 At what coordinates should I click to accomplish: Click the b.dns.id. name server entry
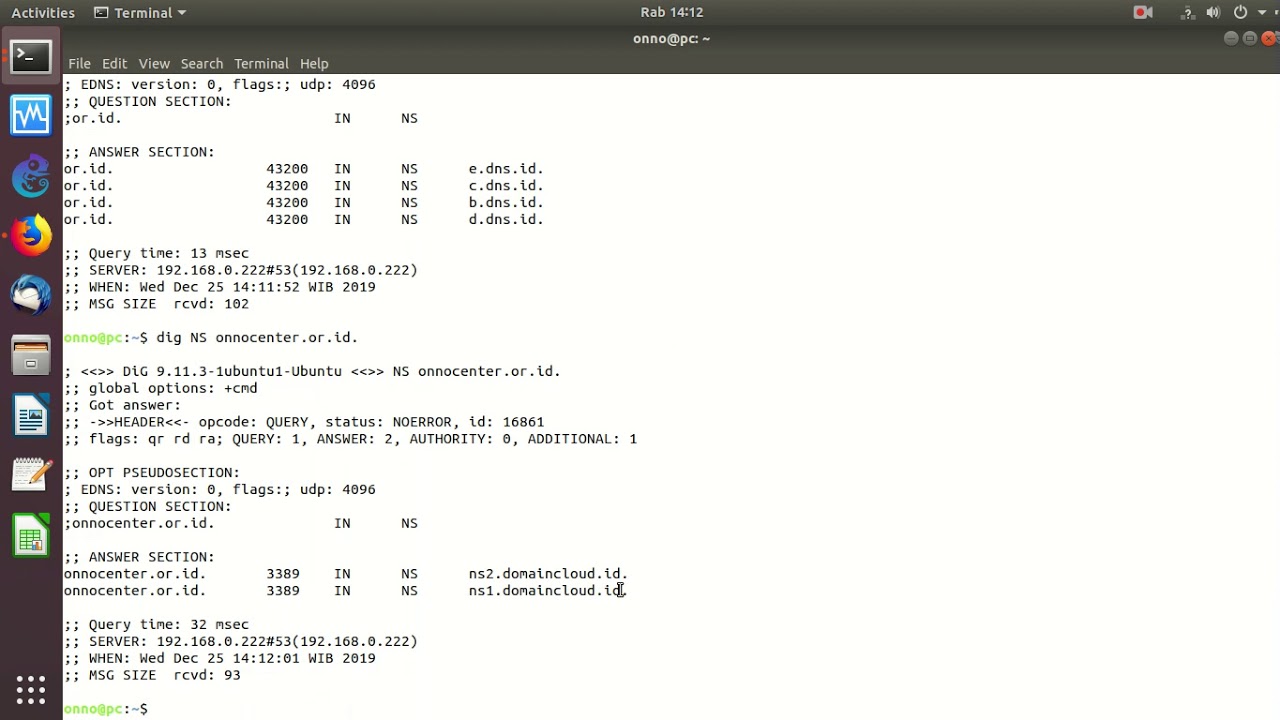(x=506, y=203)
